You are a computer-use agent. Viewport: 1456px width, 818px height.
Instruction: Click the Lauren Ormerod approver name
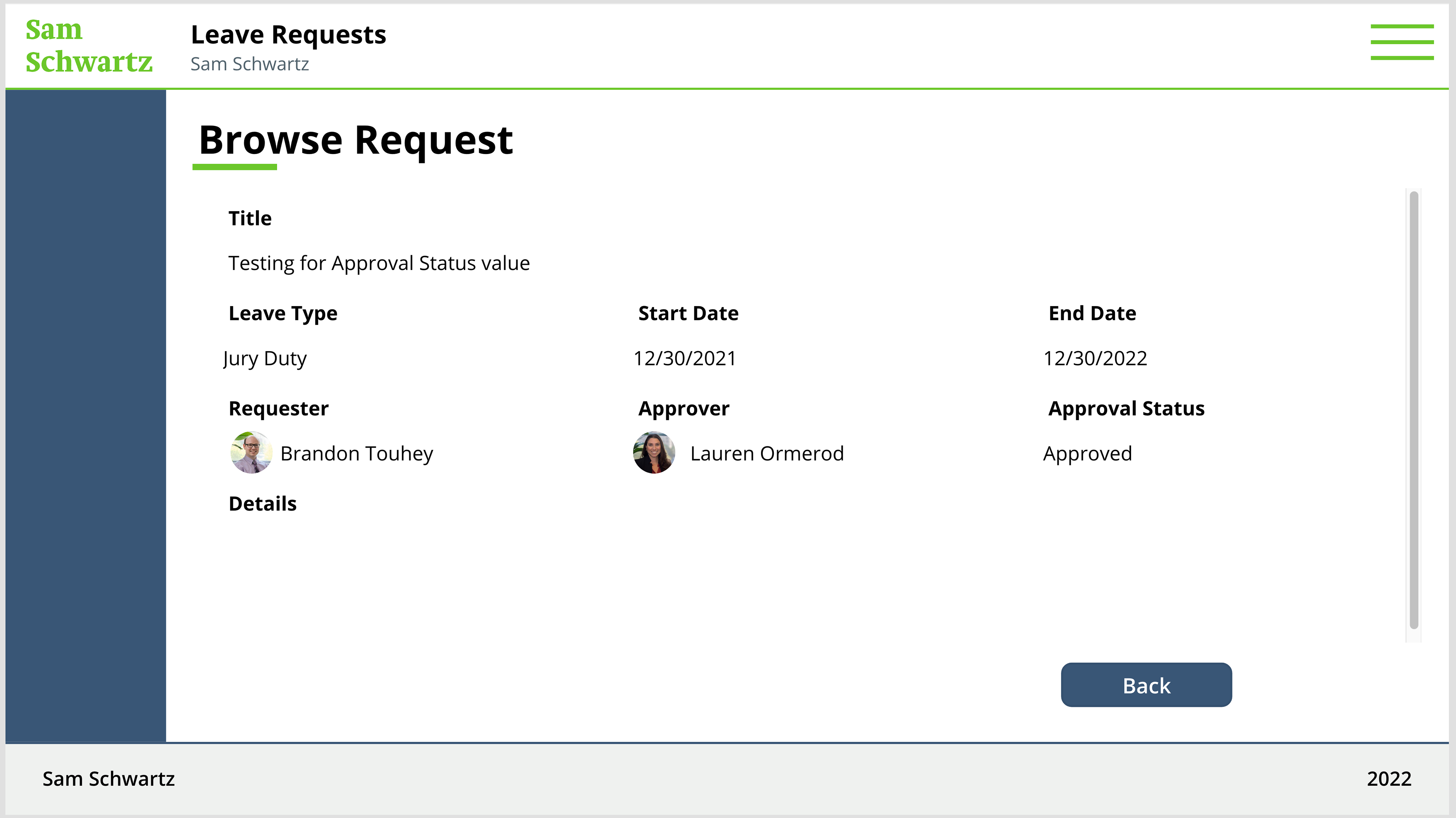point(766,454)
